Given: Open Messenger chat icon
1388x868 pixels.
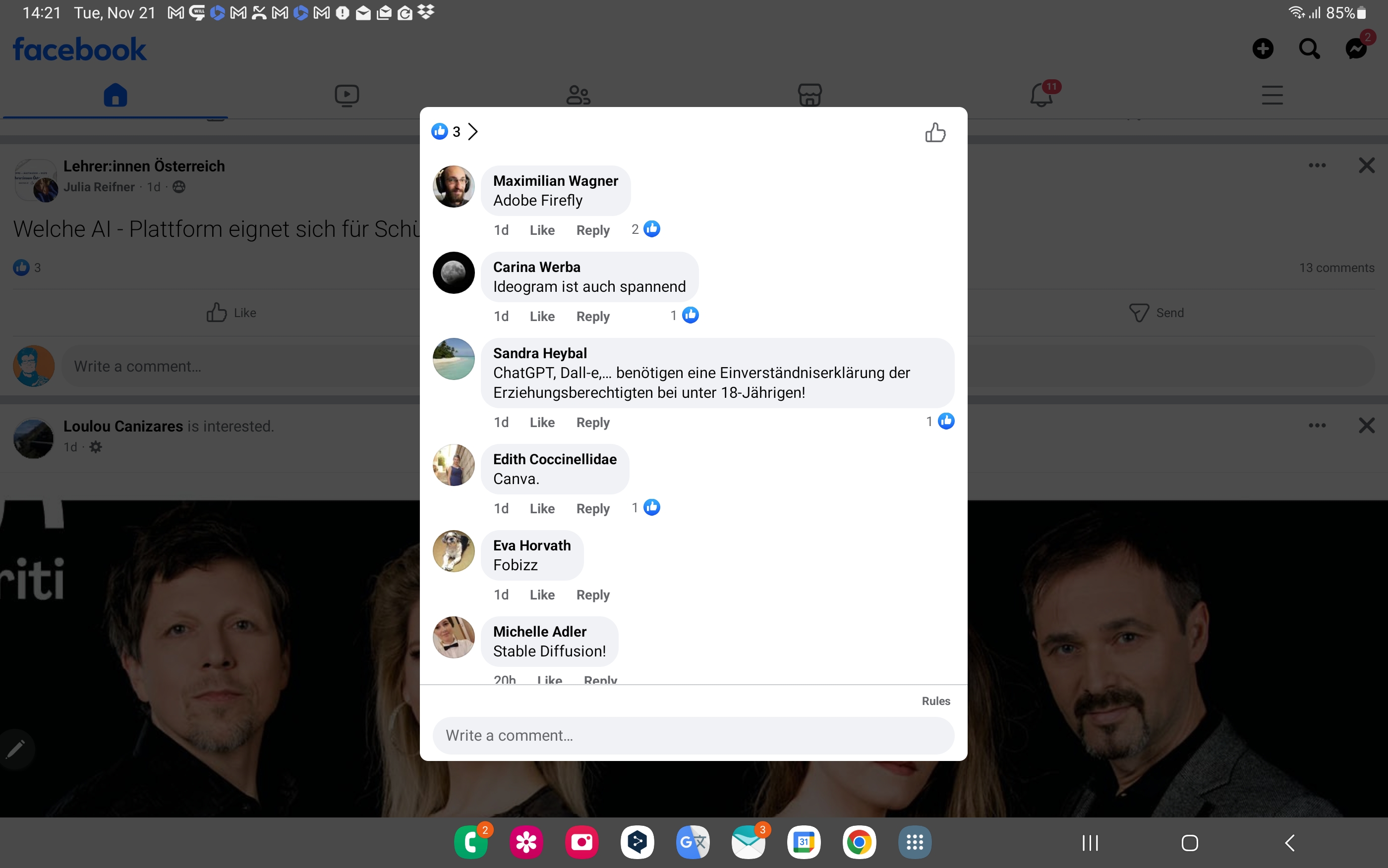Looking at the screenshot, I should (x=1356, y=49).
